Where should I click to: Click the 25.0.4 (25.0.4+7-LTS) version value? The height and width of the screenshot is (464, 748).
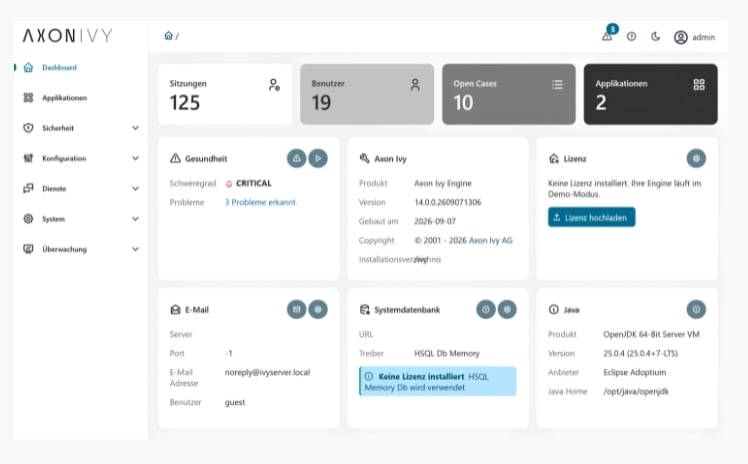pyautogui.click(x=640, y=353)
